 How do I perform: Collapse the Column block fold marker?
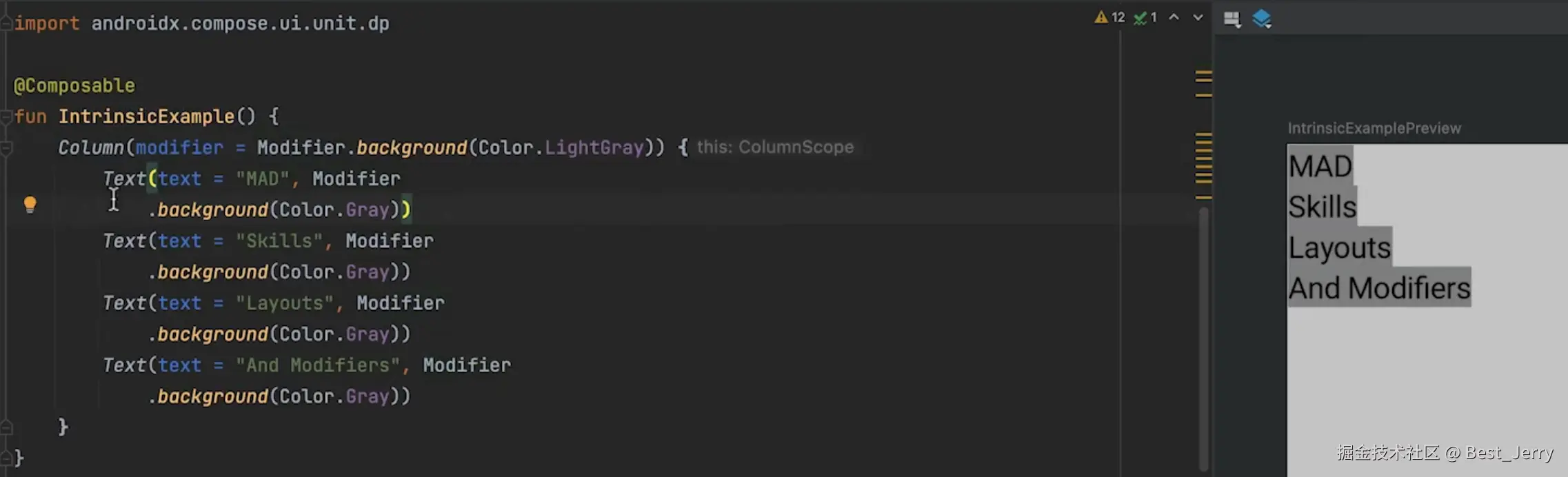[x=6, y=148]
